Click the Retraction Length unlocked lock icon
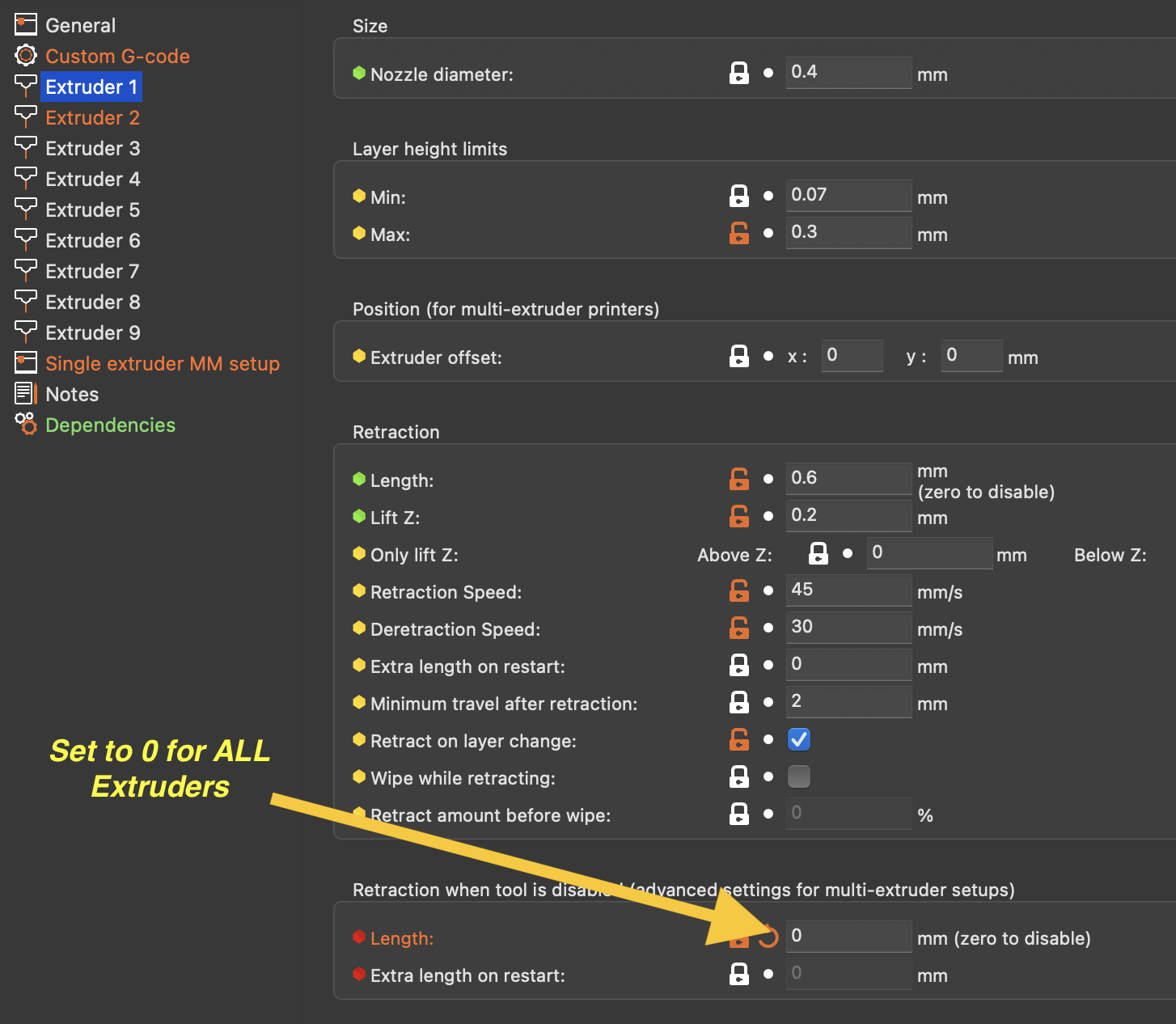1176x1024 pixels. 739,479
